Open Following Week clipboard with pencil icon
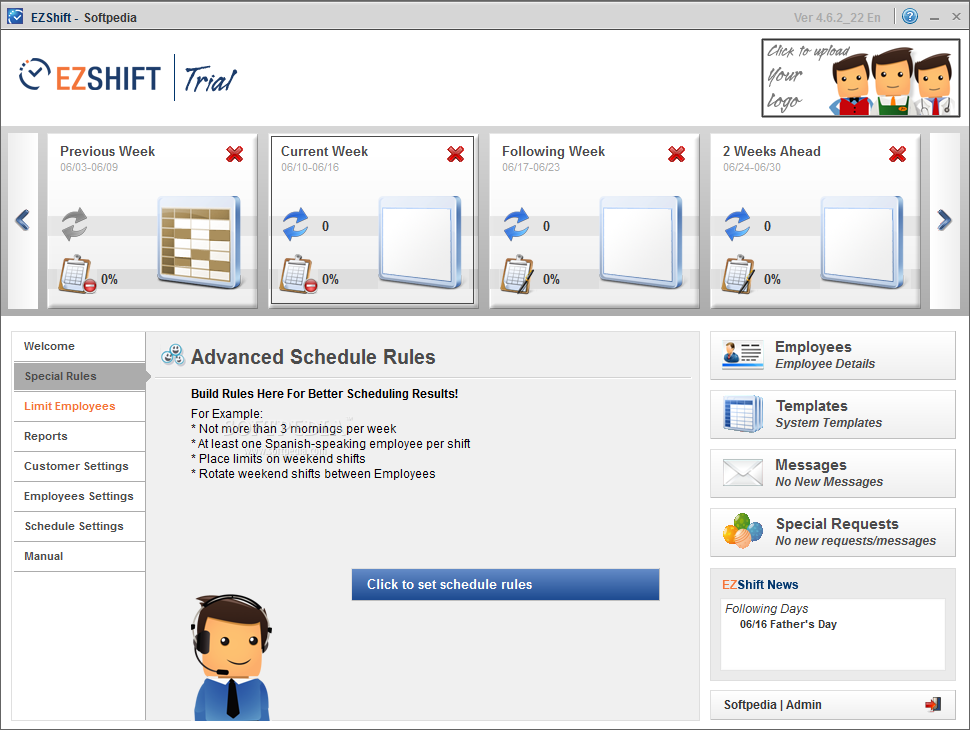This screenshot has height=730, width=970. [x=517, y=274]
